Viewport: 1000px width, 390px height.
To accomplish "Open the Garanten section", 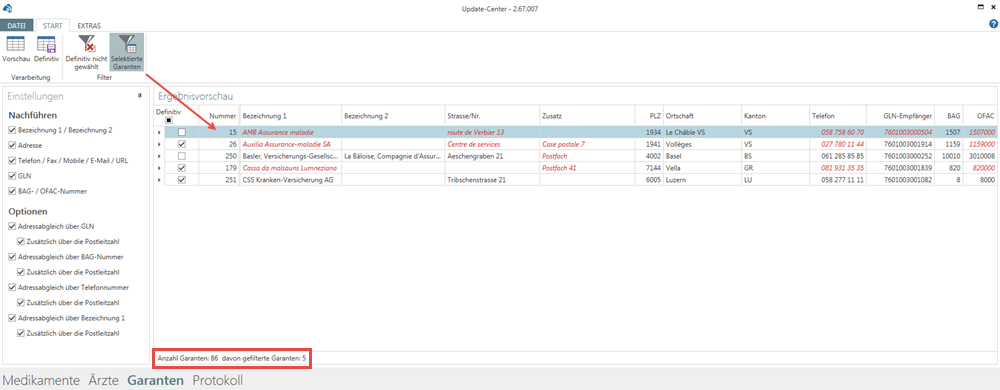I will (x=156, y=380).
